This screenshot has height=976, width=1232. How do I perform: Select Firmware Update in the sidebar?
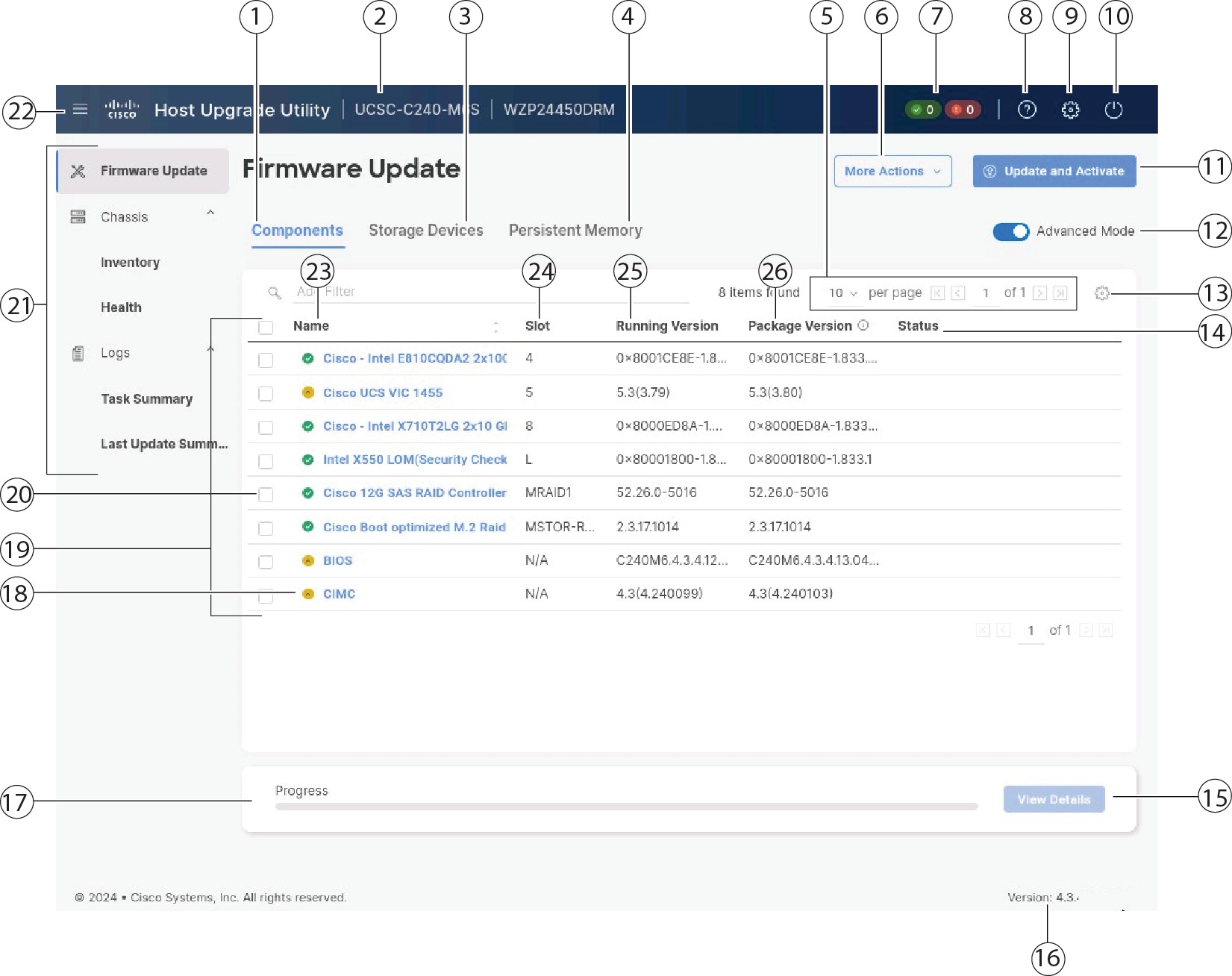pyautogui.click(x=154, y=170)
